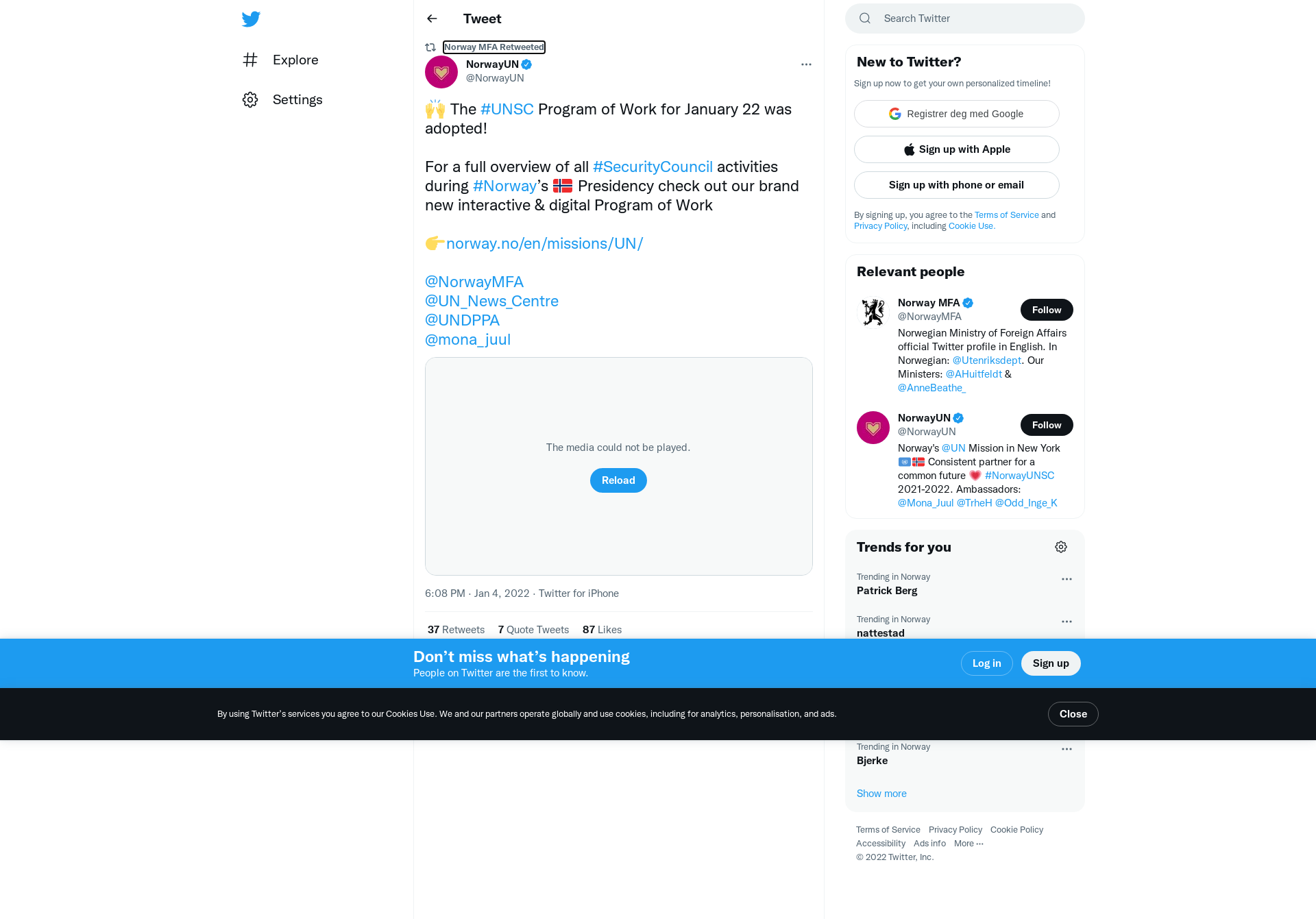Open options for nattestad trend

[1067, 622]
